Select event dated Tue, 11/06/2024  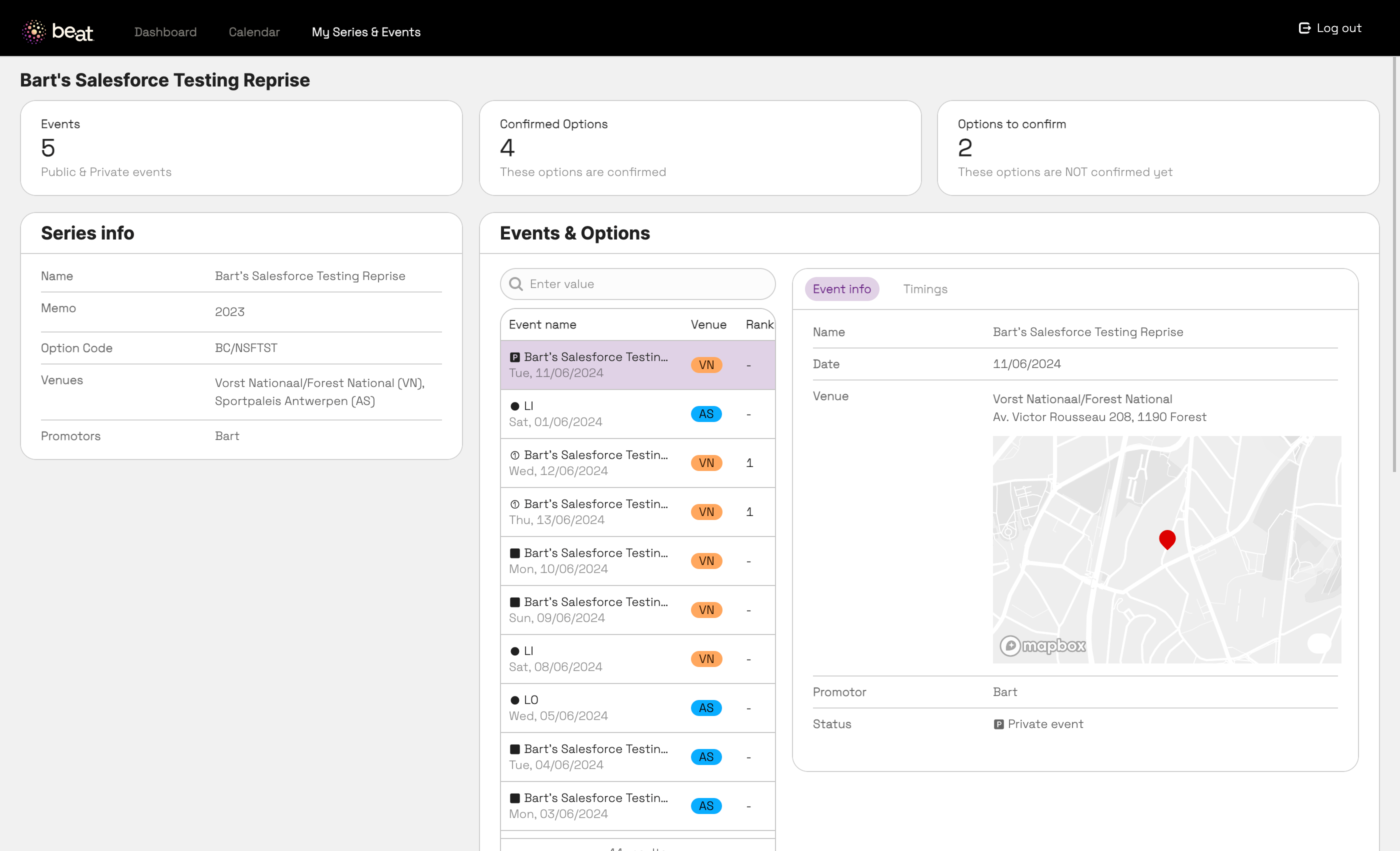637,365
